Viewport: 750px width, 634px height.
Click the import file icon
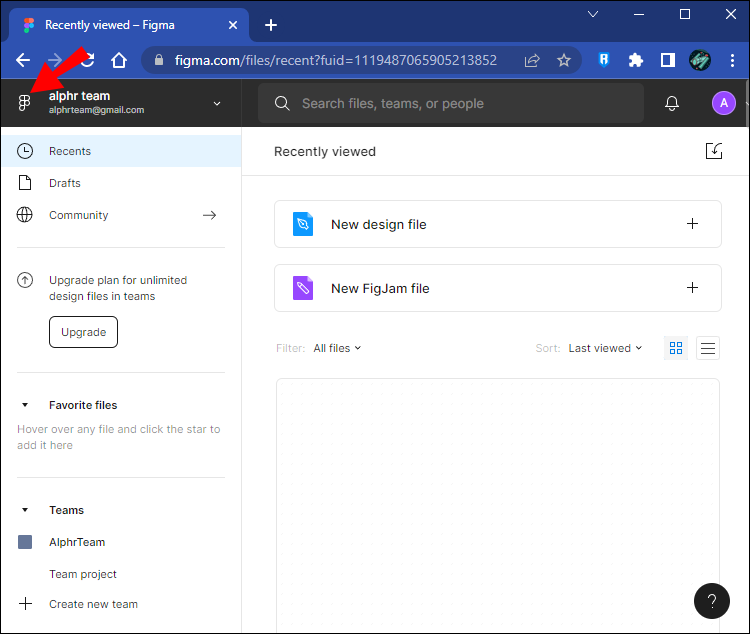point(713,151)
